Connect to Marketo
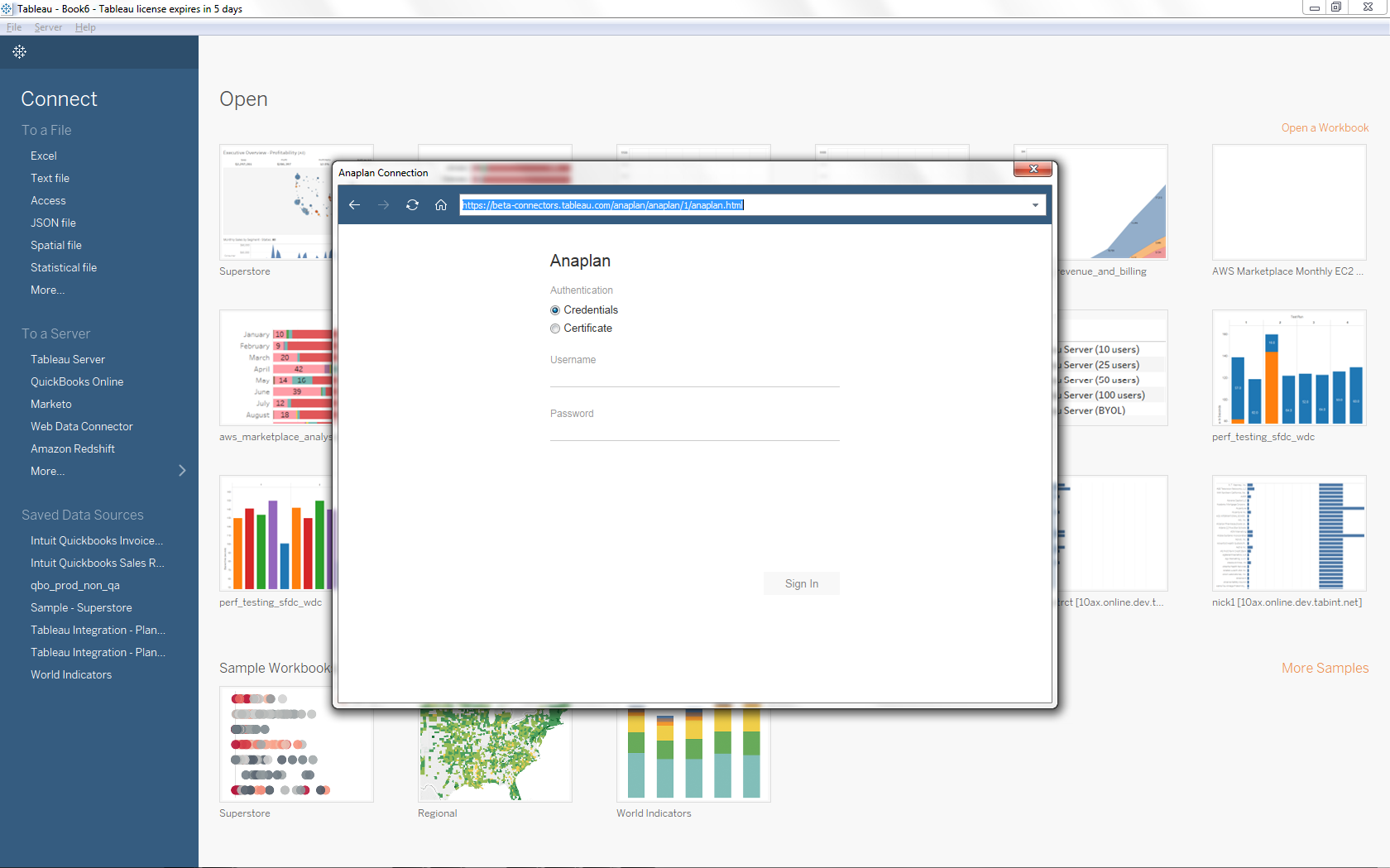This screenshot has width=1390, height=868. (51, 404)
